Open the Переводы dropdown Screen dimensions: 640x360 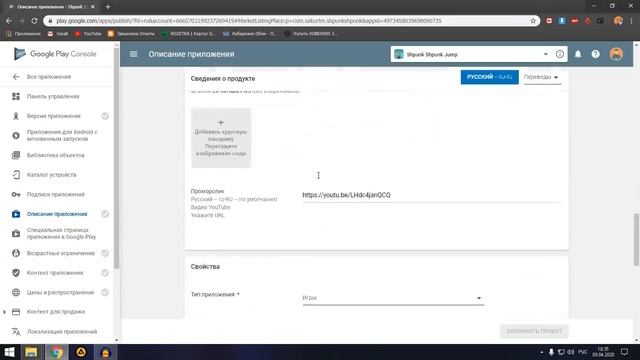tap(541, 77)
